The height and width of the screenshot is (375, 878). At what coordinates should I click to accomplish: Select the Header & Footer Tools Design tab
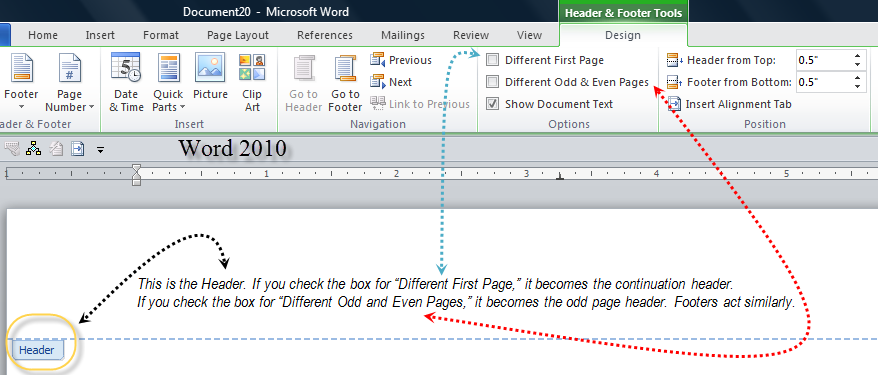[623, 35]
